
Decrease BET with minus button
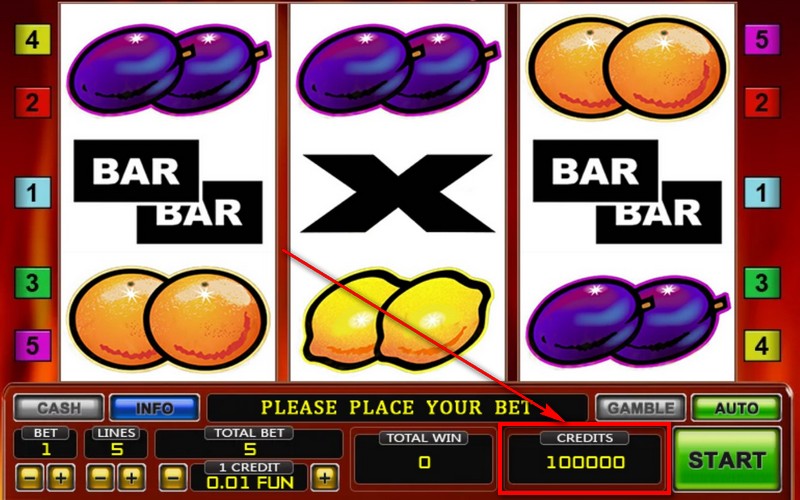[30, 478]
